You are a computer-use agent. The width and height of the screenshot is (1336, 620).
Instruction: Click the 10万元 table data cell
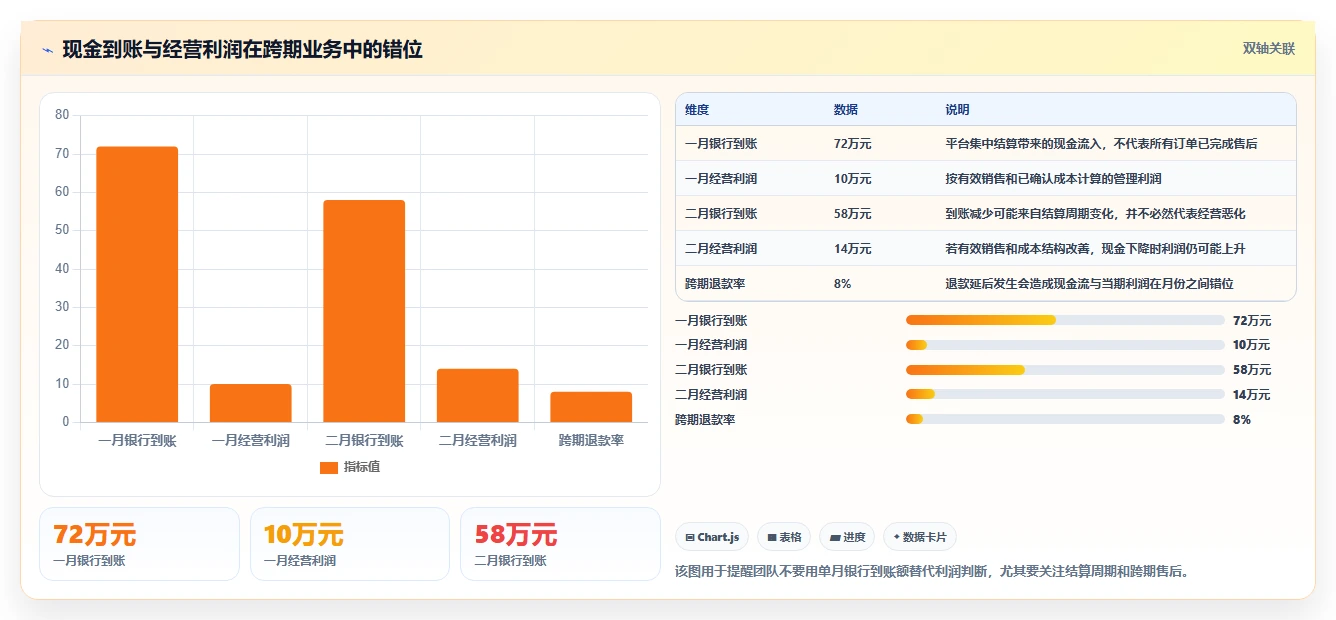pos(852,179)
